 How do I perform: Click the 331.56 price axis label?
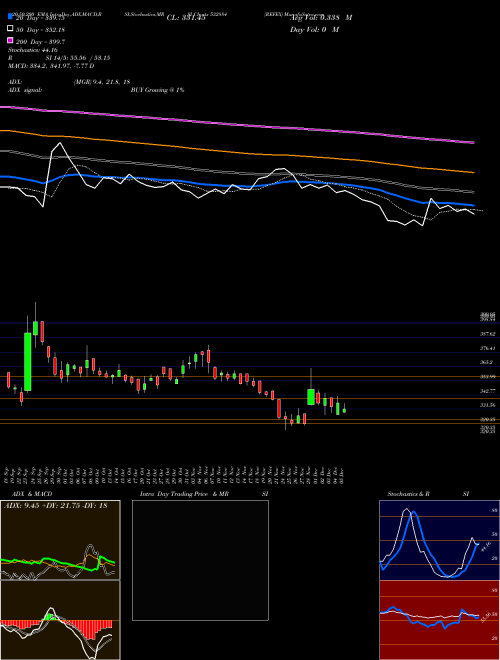pyautogui.click(x=488, y=405)
